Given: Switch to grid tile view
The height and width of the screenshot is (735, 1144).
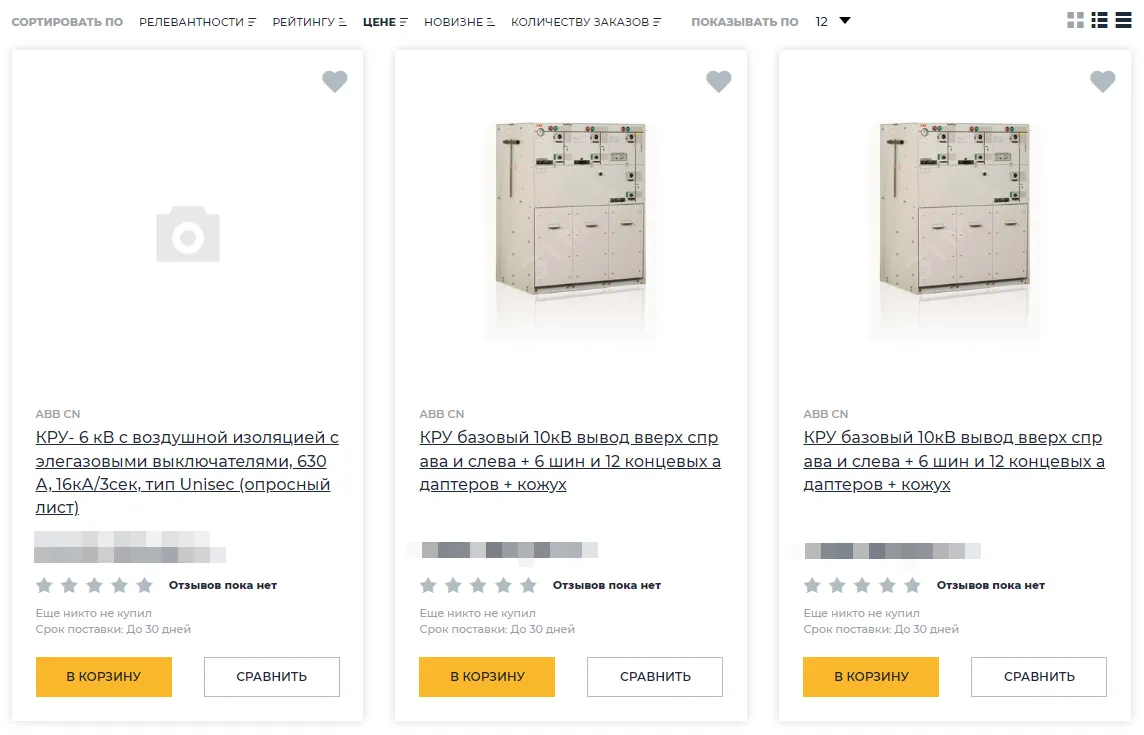Looking at the screenshot, I should point(1076,20).
